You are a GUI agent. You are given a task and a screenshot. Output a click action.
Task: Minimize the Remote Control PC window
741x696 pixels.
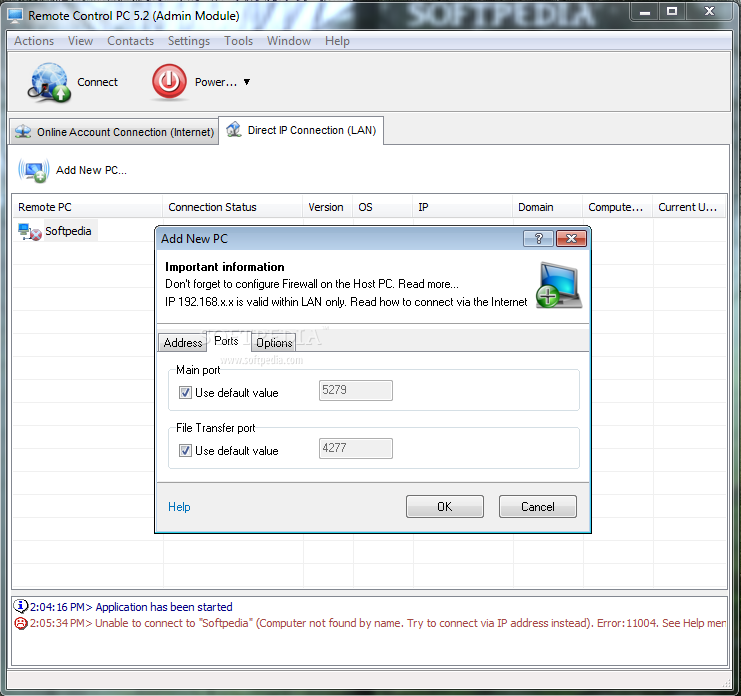point(645,12)
